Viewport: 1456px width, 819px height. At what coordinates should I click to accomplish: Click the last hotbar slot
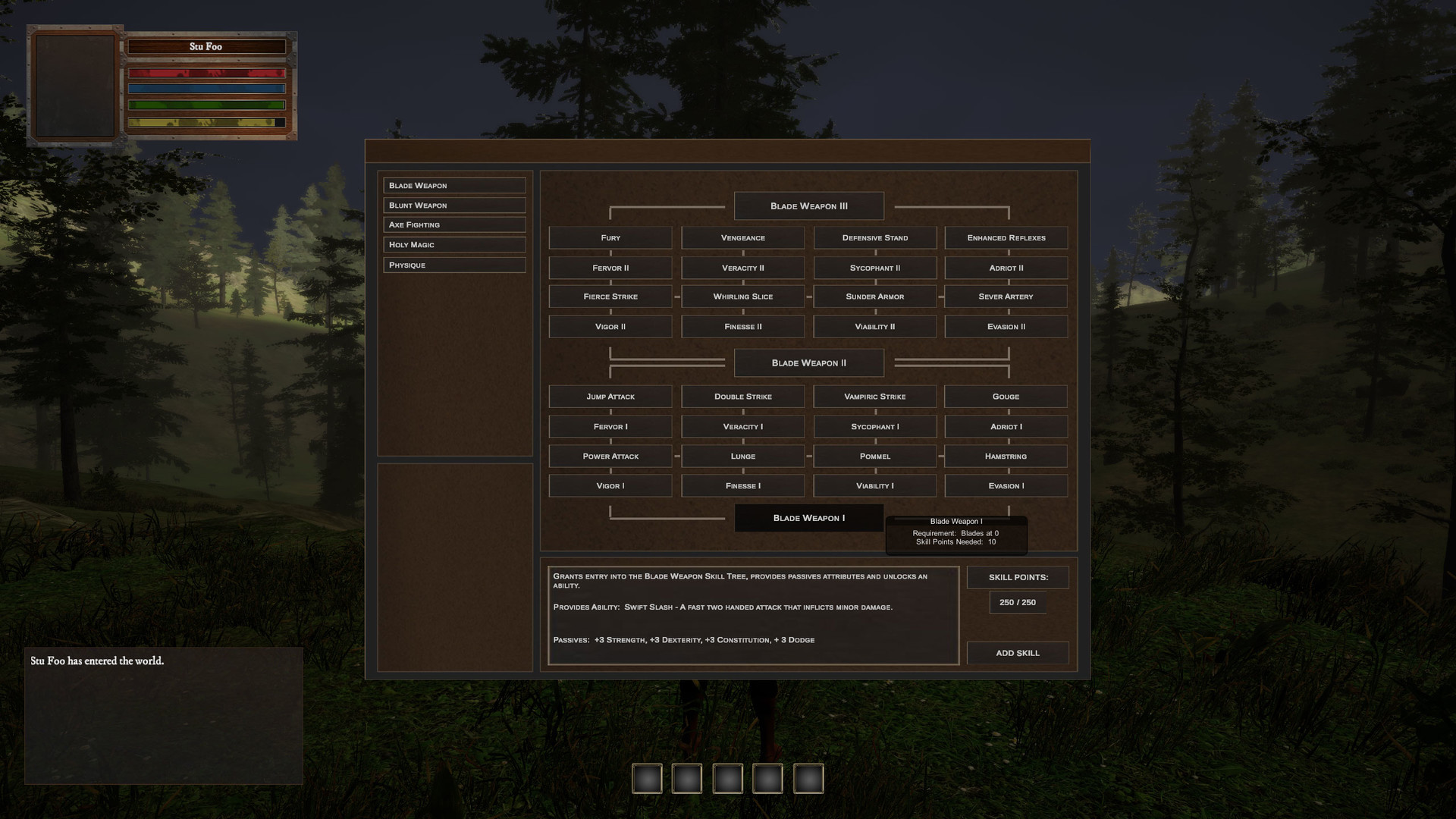[x=808, y=779]
